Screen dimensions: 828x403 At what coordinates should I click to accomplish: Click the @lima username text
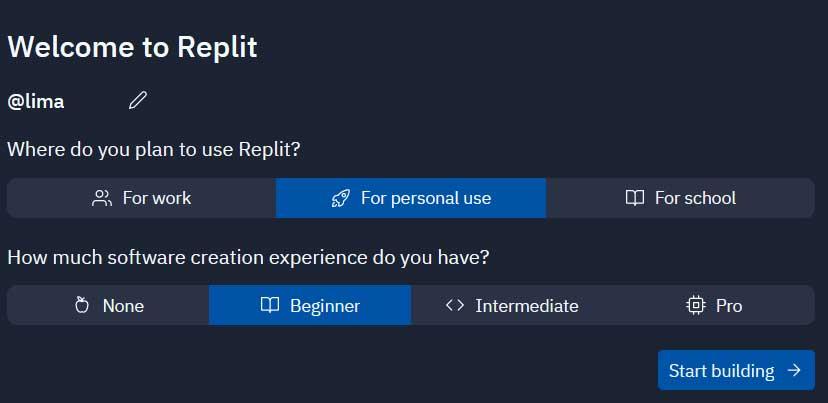36,101
